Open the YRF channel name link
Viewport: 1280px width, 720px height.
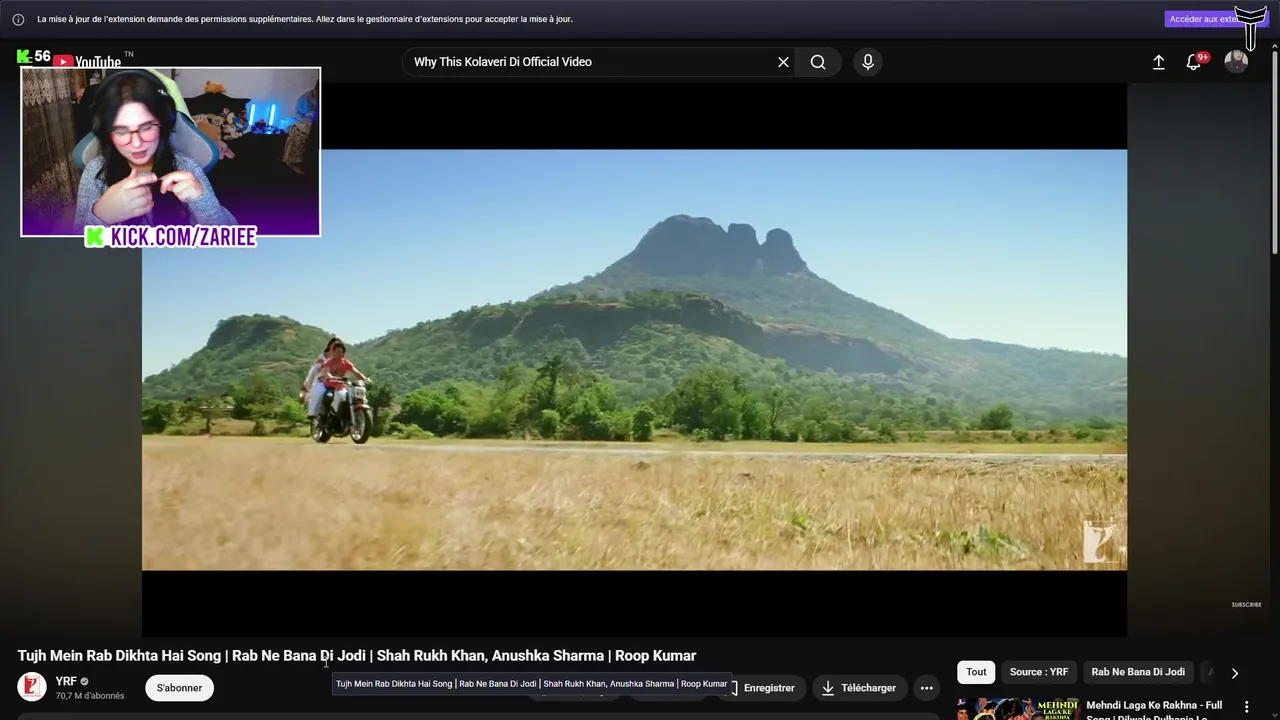coord(66,681)
